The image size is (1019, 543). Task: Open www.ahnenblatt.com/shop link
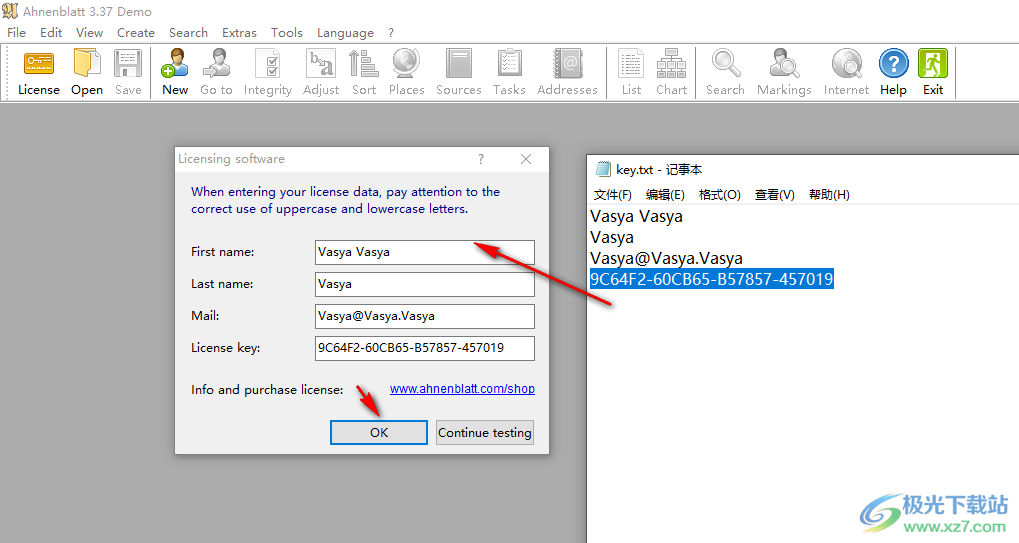(462, 388)
